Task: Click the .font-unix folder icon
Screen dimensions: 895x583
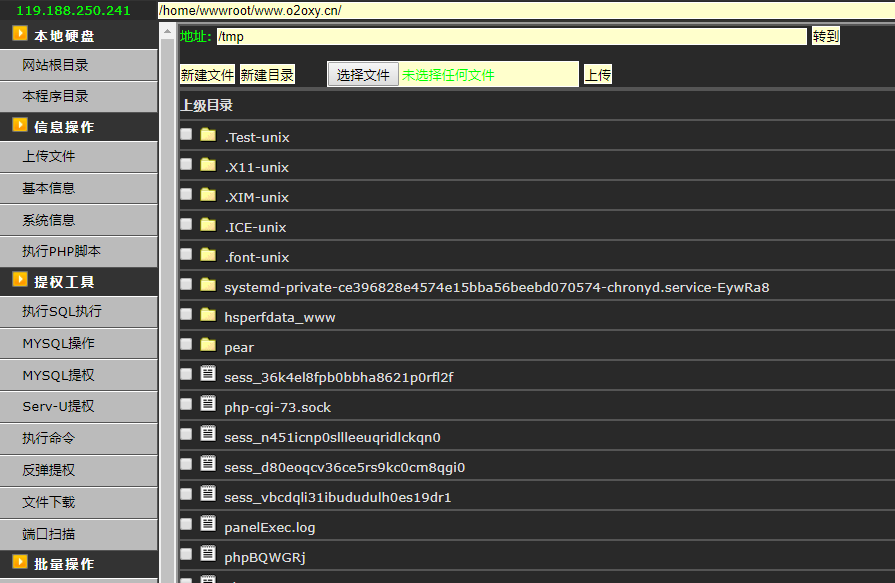Action: pyautogui.click(x=208, y=255)
